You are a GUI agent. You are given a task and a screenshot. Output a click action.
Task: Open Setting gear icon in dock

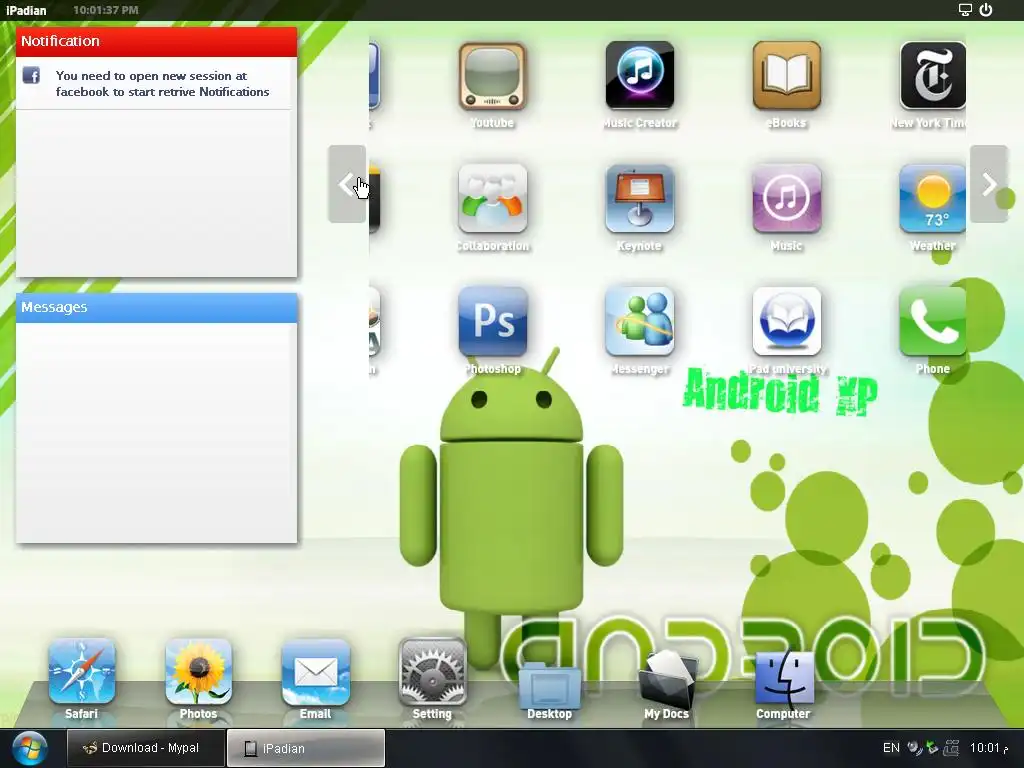[x=432, y=673]
